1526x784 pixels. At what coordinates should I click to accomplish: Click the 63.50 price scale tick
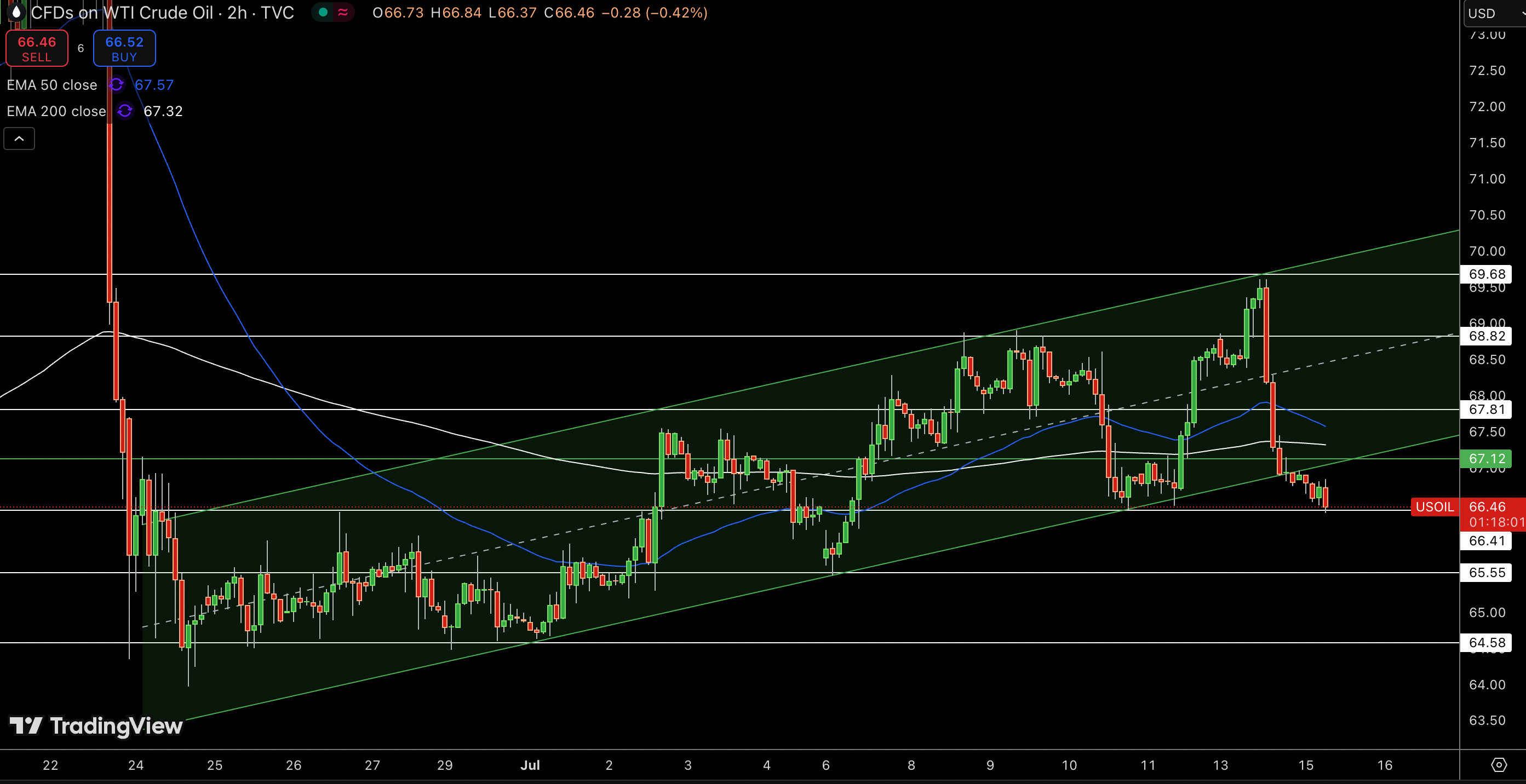coord(1487,720)
